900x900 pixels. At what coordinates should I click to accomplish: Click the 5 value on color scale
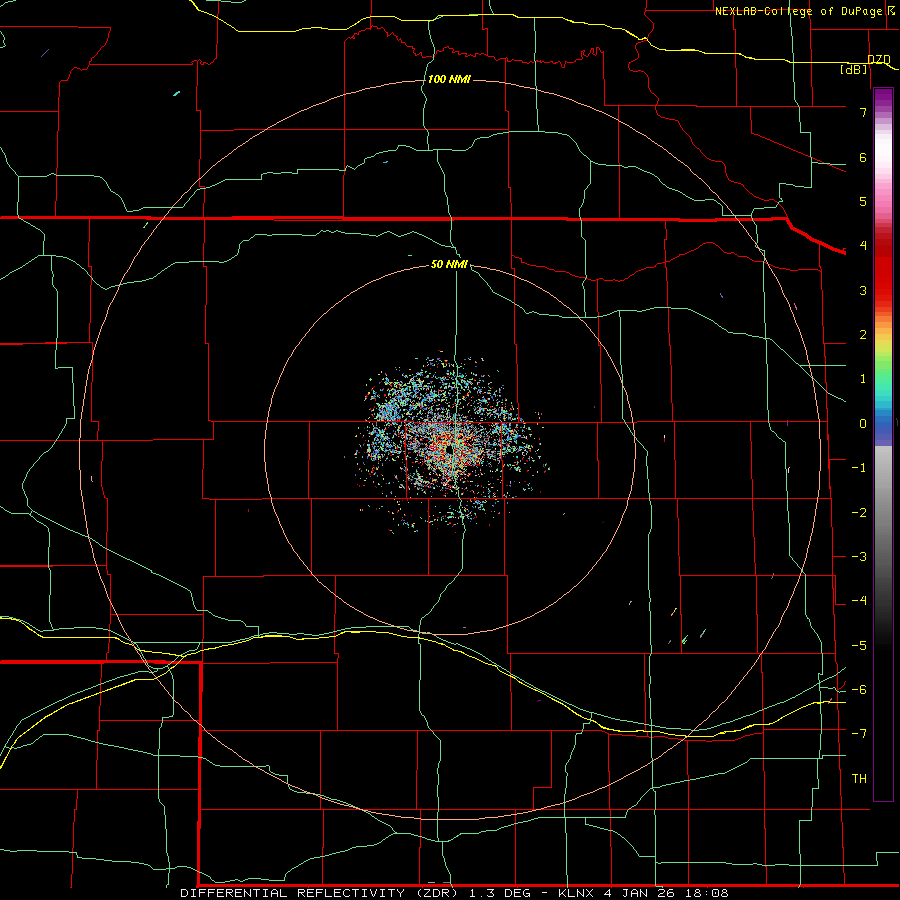[863, 201]
